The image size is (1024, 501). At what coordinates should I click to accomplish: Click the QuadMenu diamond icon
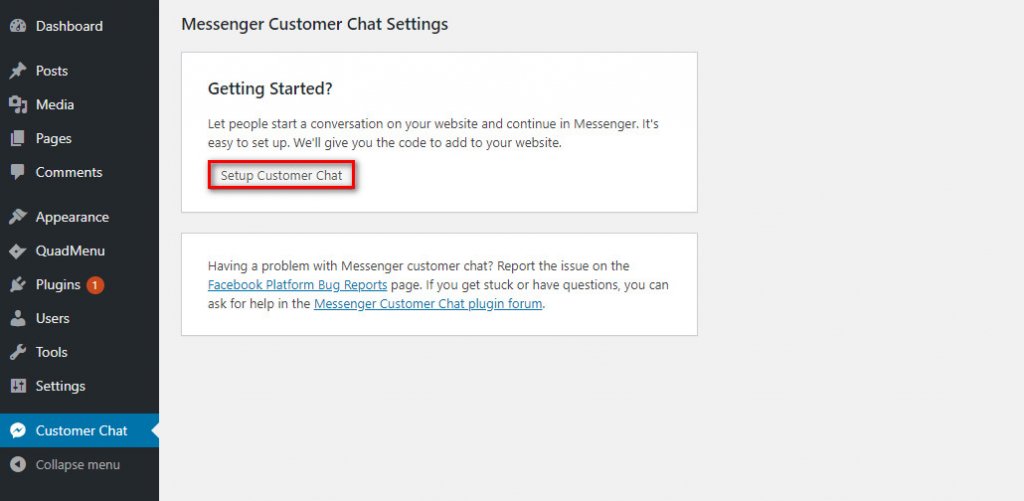coord(18,251)
